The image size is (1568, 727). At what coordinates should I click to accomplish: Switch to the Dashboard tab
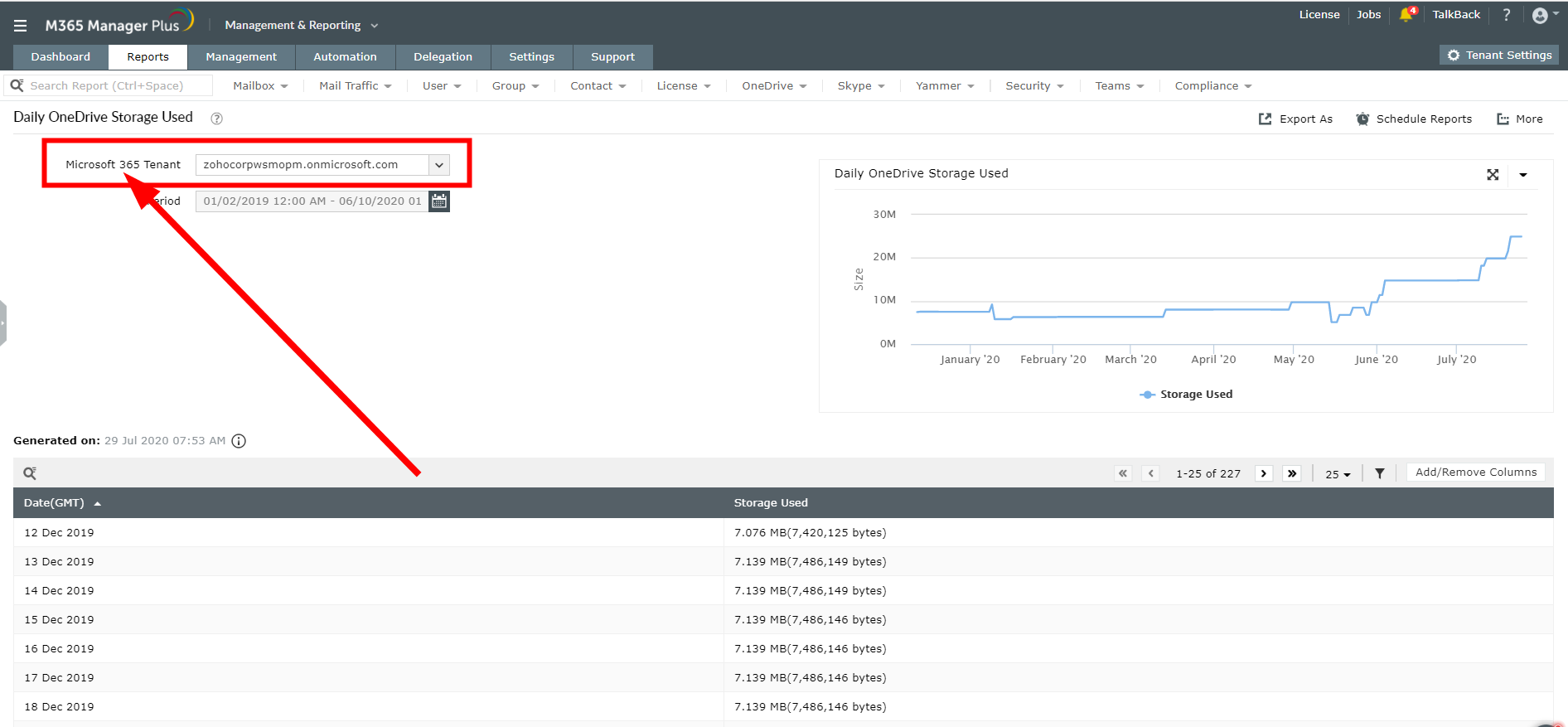point(60,57)
